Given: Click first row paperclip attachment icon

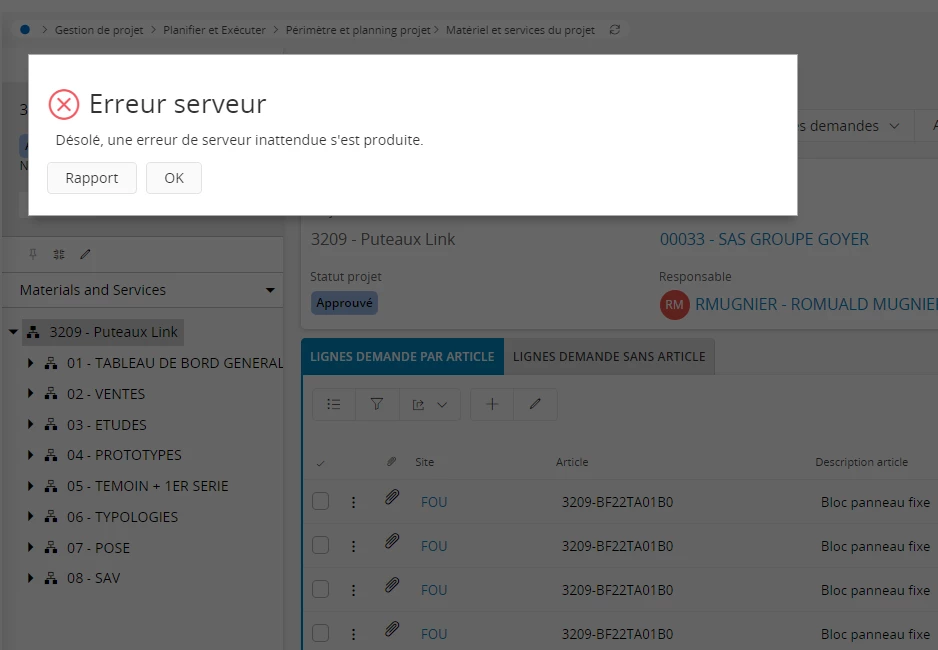Looking at the screenshot, I should 392,497.
